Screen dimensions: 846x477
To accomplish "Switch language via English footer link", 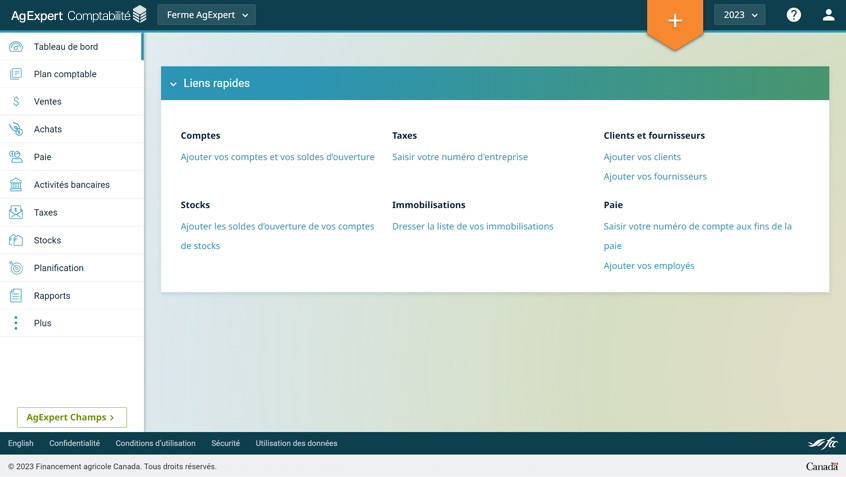I will point(21,443).
